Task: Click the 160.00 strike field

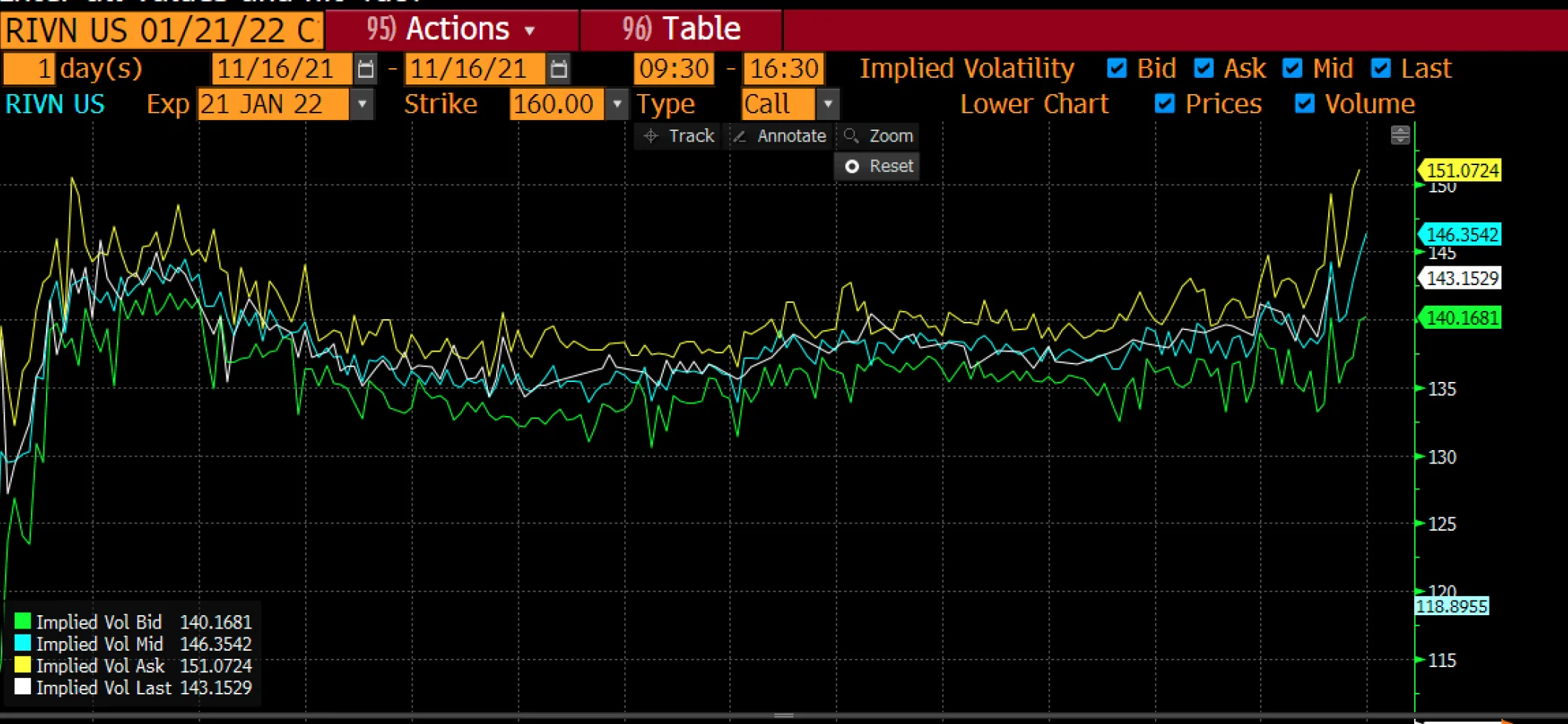Action: coord(557,104)
